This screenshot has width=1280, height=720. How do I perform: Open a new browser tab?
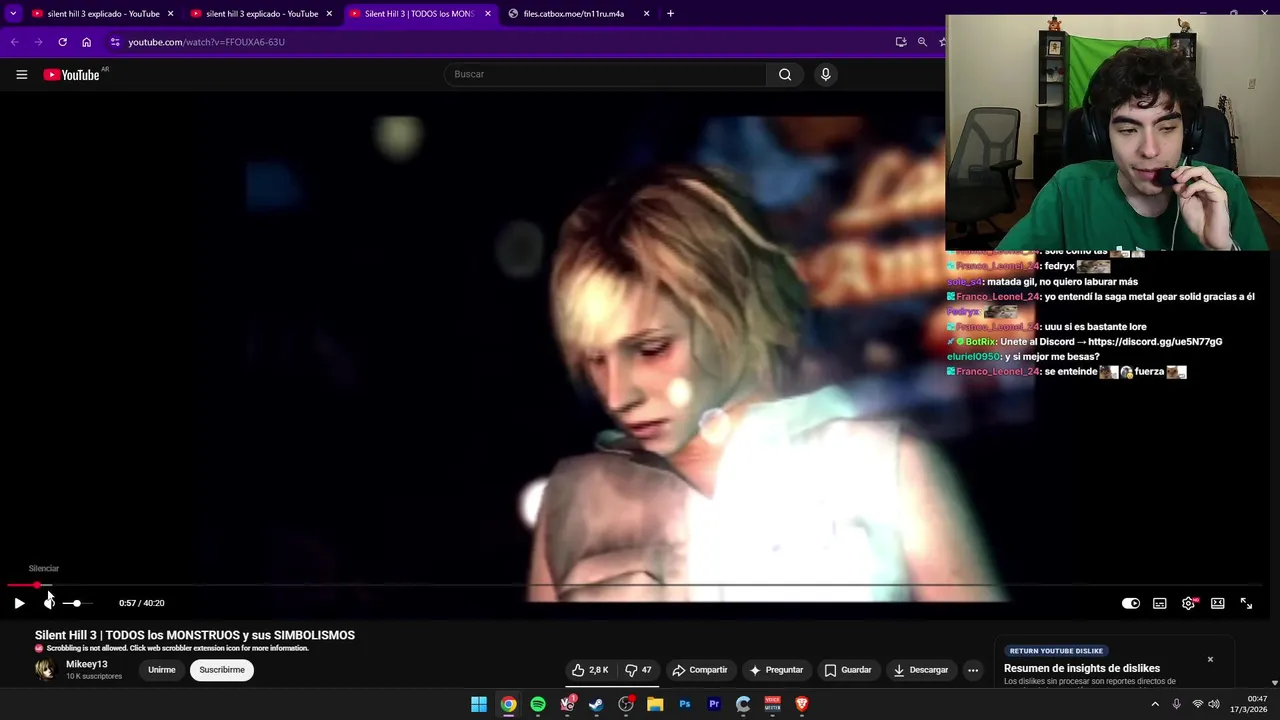[670, 14]
